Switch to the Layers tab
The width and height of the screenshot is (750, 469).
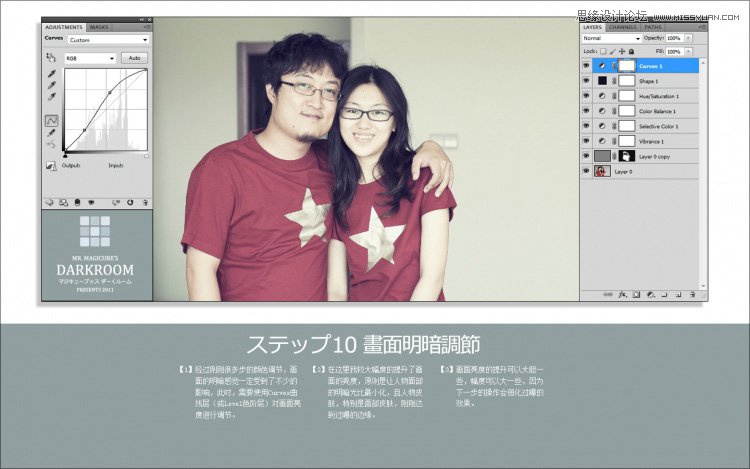[x=593, y=27]
